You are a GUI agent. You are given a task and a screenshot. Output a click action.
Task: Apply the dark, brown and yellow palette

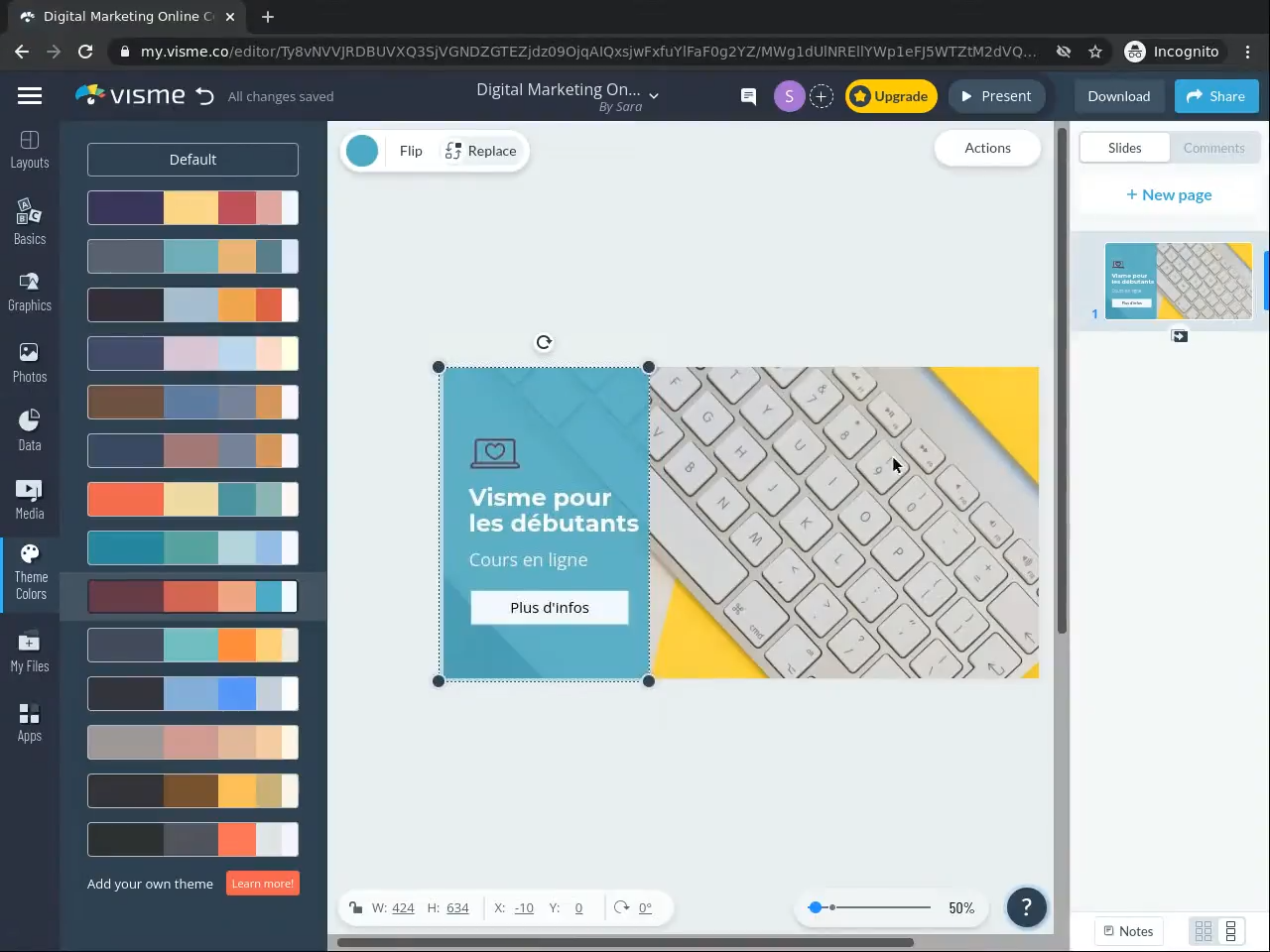pos(192,790)
